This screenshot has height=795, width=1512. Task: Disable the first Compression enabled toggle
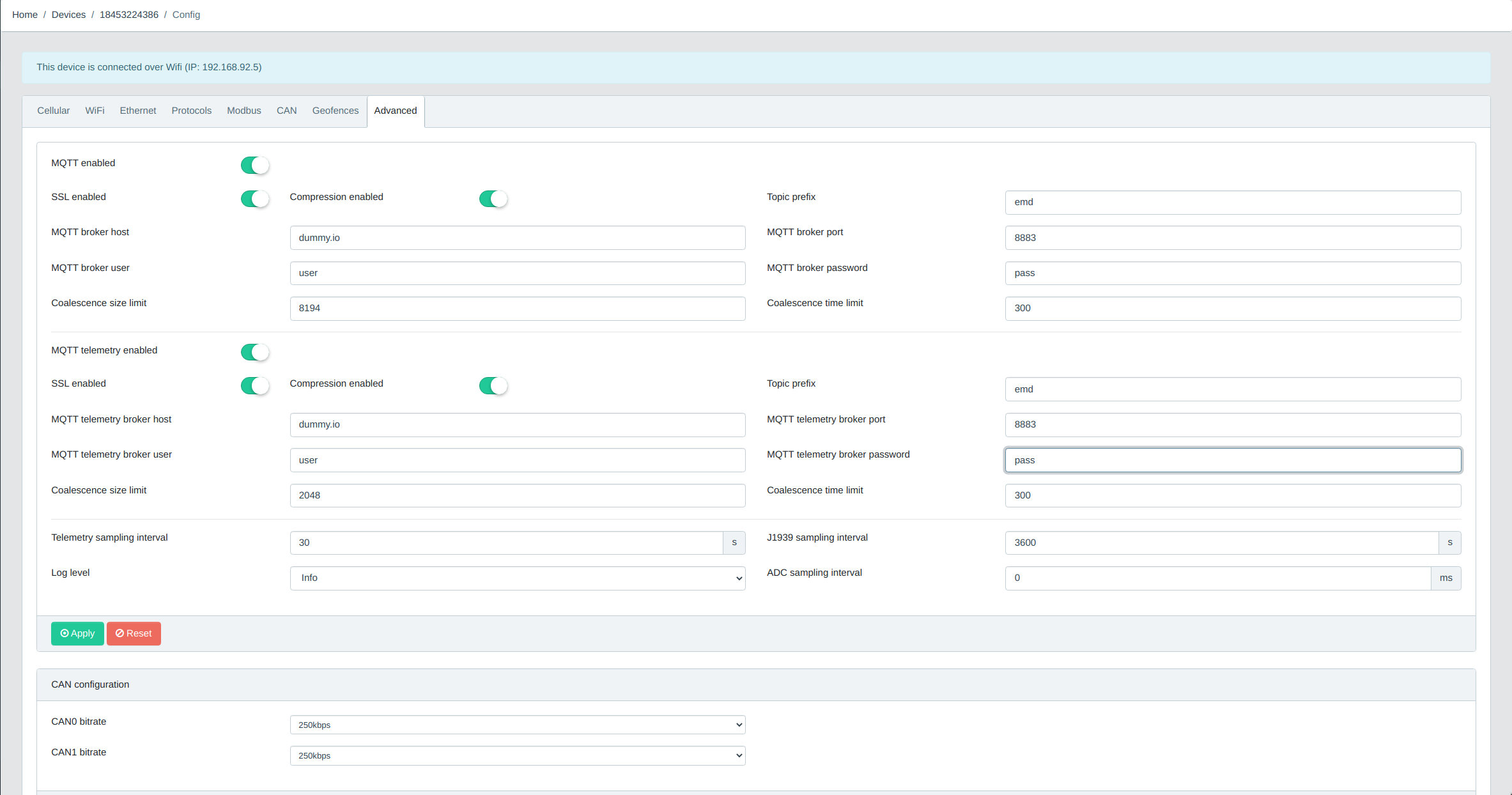tap(493, 199)
